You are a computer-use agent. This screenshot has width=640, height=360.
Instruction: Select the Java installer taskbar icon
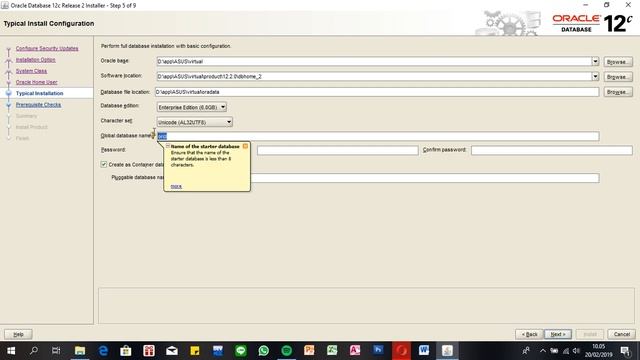click(447, 351)
